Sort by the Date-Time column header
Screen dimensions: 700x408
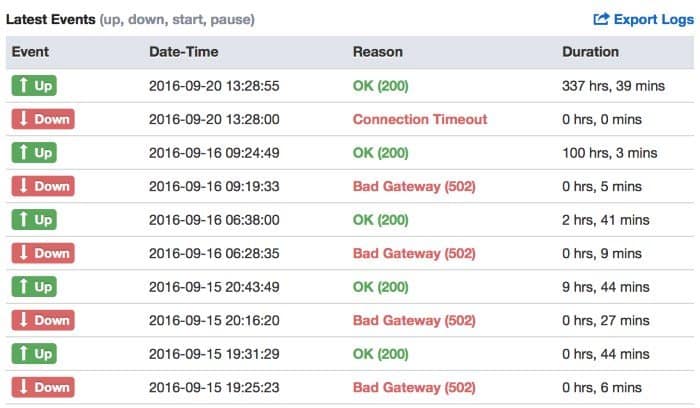click(x=183, y=52)
